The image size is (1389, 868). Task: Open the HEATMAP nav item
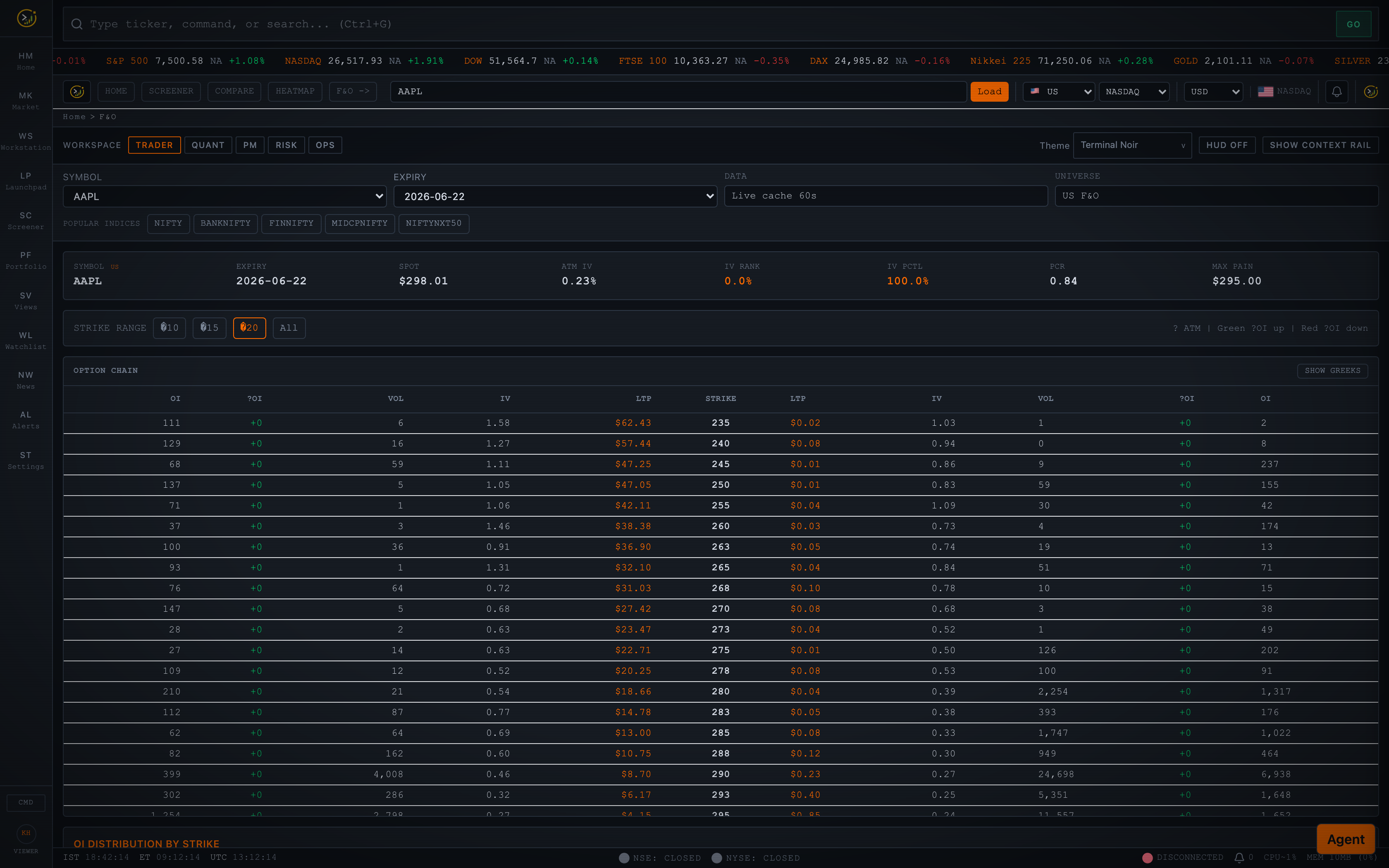coord(295,91)
